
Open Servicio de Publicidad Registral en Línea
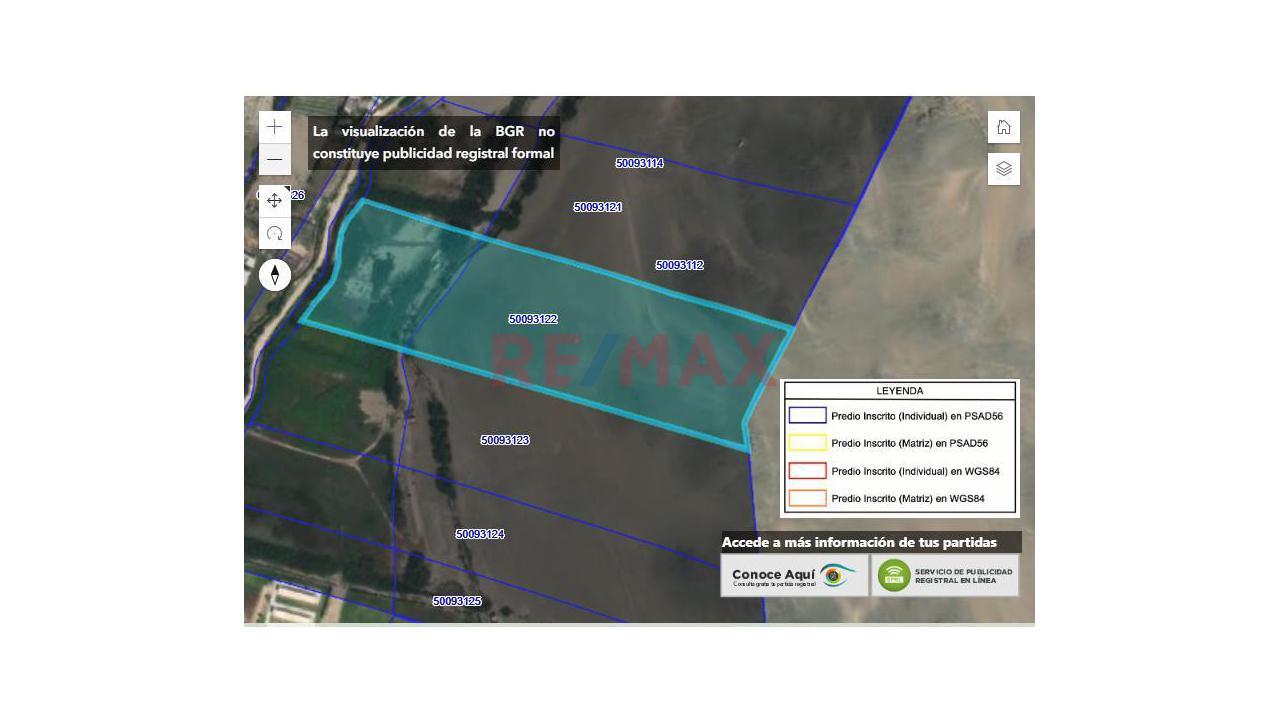tap(945, 575)
